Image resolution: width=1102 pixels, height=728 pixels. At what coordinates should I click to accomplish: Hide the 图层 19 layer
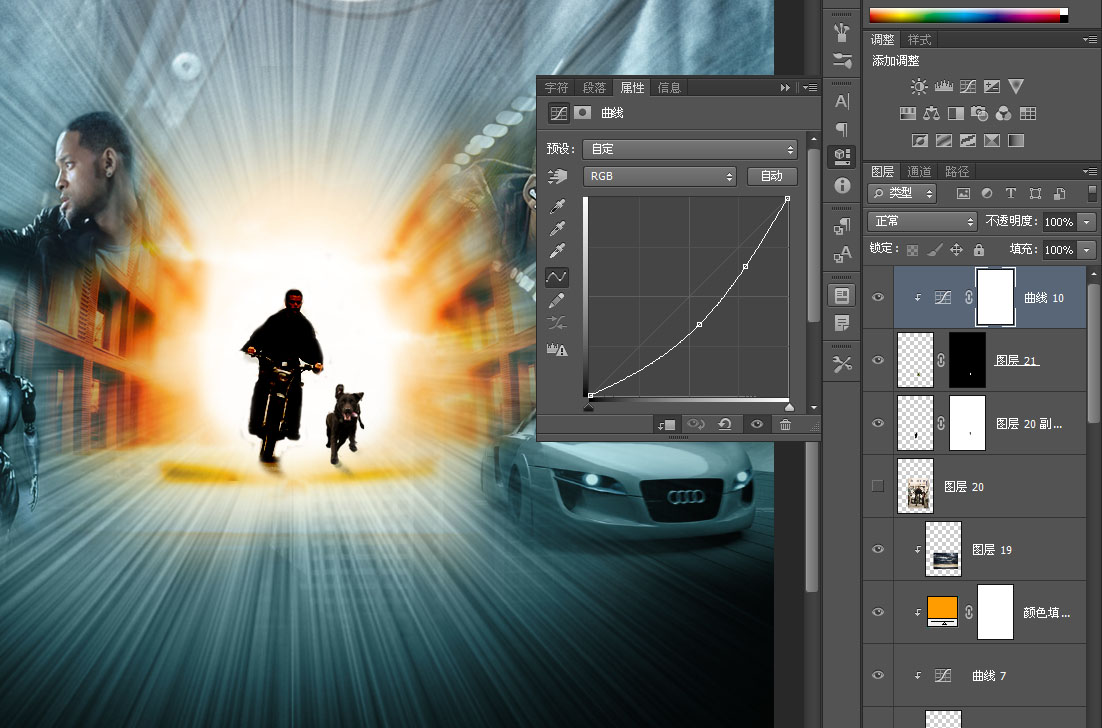[878, 549]
